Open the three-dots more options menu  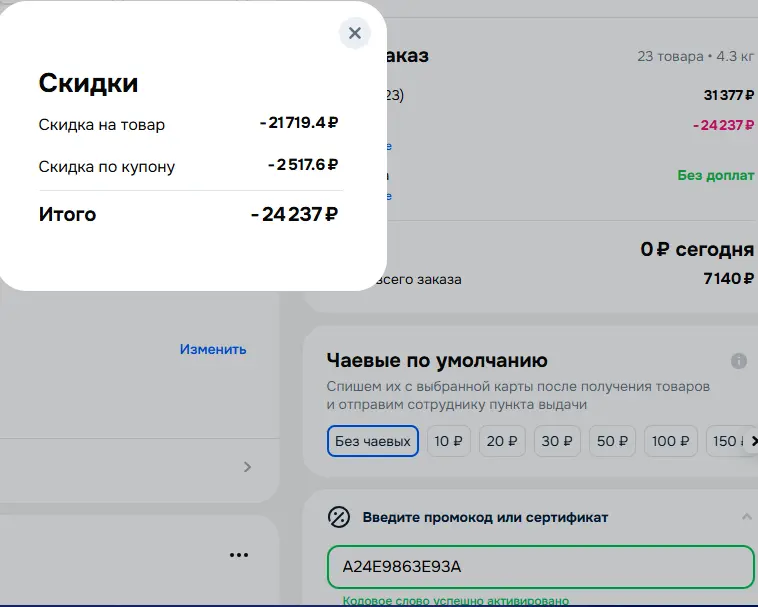[239, 555]
